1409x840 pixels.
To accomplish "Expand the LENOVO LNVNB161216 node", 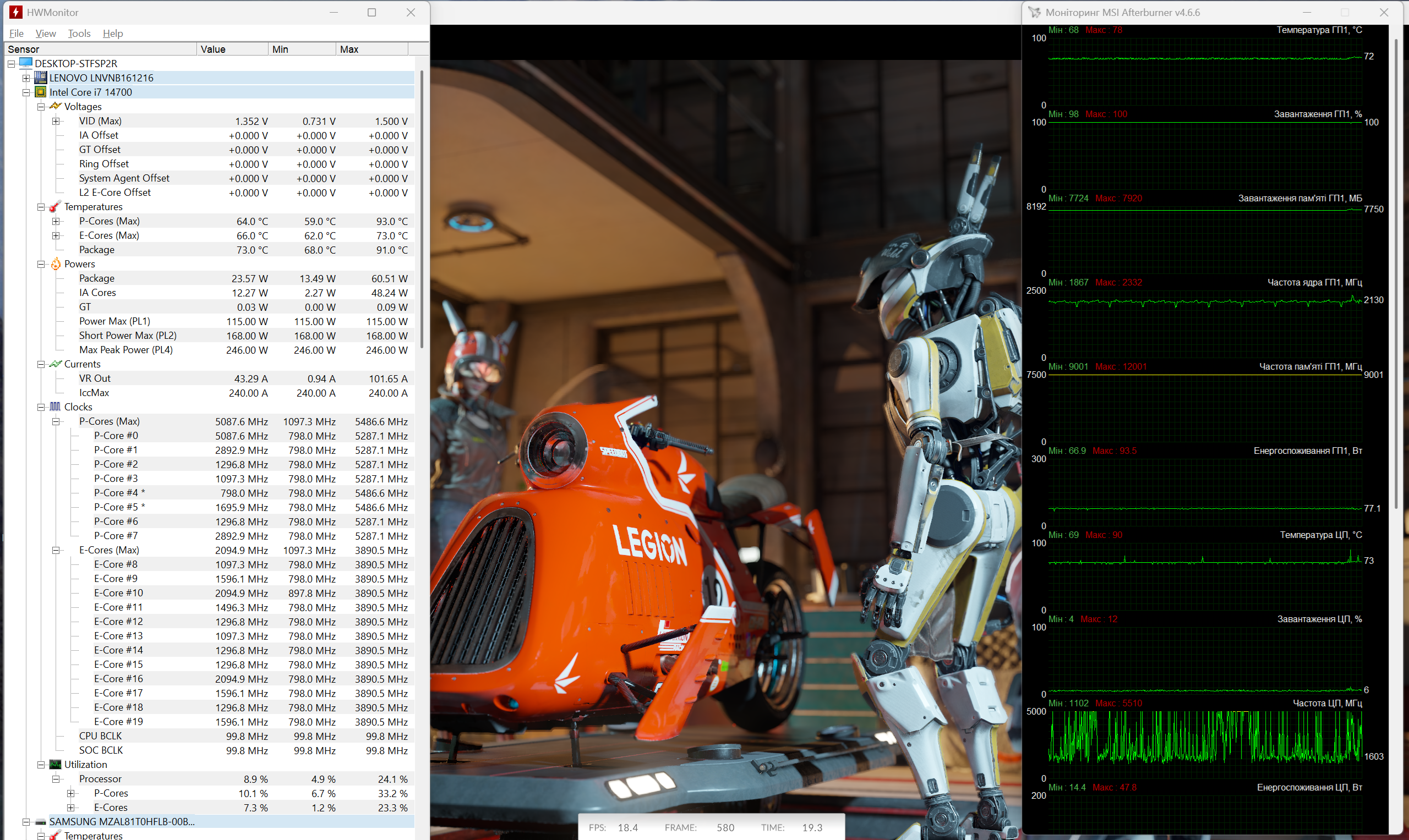I will pos(26,78).
